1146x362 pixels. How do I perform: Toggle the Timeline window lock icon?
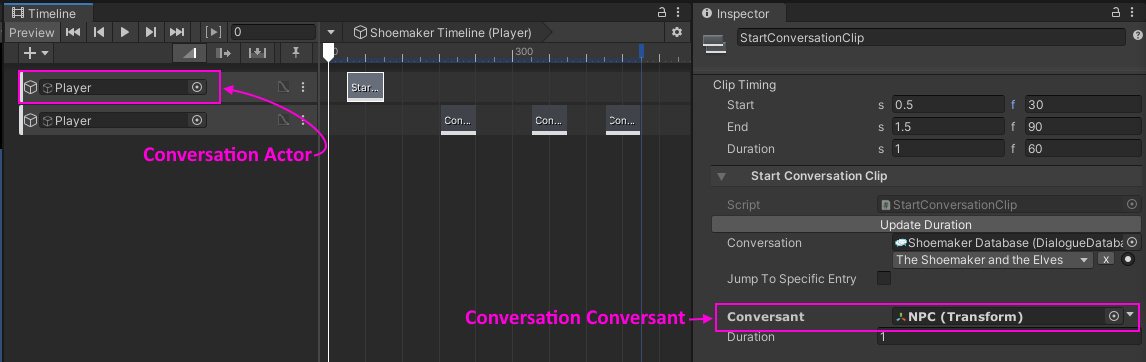[x=661, y=12]
